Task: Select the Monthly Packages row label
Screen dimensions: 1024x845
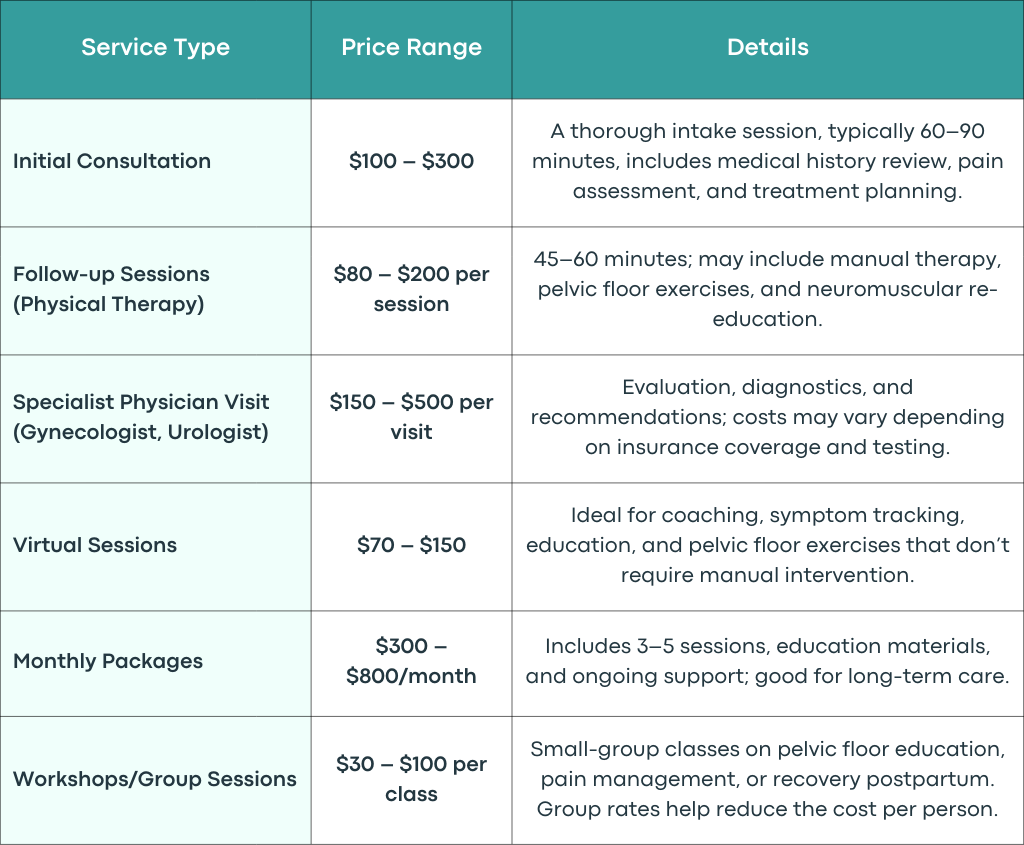Action: click(x=108, y=661)
